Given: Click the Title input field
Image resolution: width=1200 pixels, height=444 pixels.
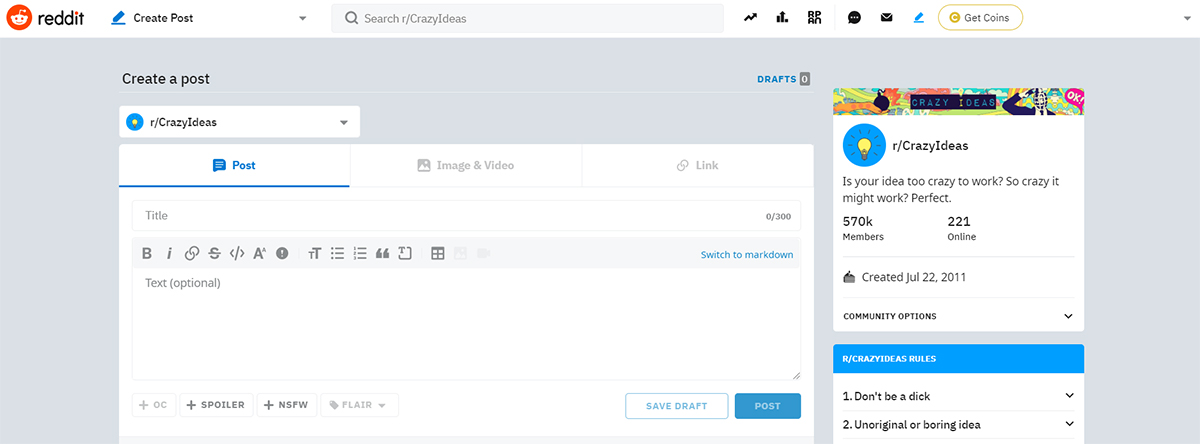Looking at the screenshot, I should click(x=466, y=216).
